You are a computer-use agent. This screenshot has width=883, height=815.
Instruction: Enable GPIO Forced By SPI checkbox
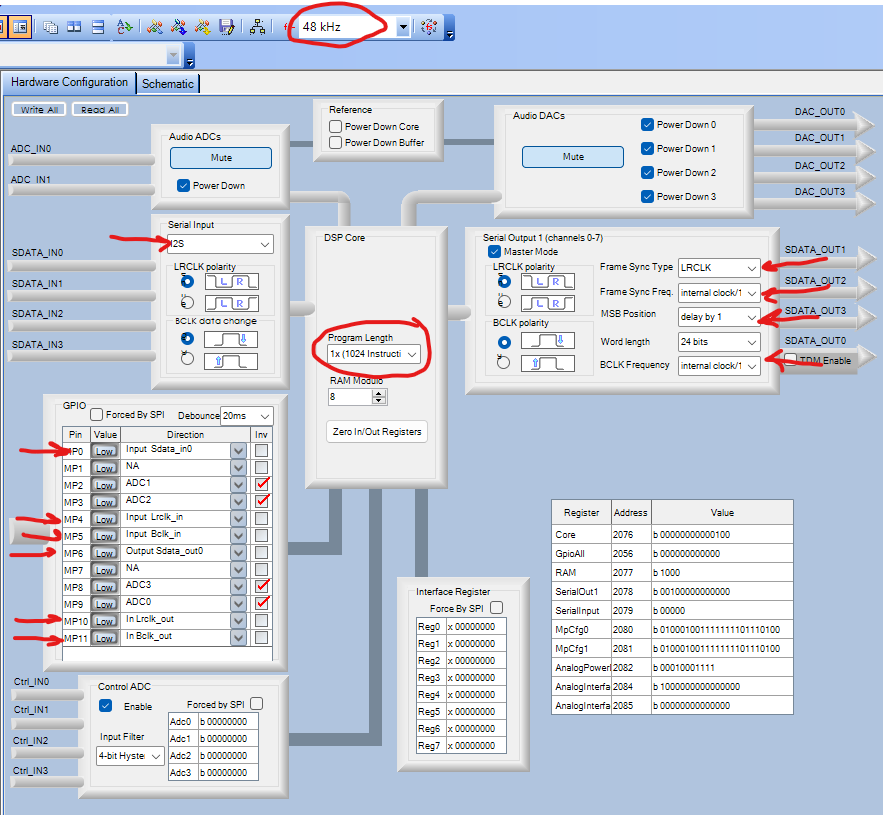tap(96, 415)
